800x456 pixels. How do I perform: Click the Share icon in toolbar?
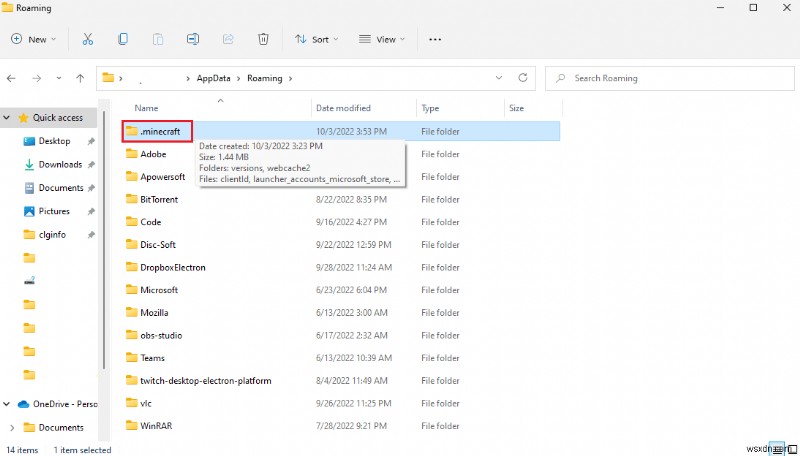227,39
